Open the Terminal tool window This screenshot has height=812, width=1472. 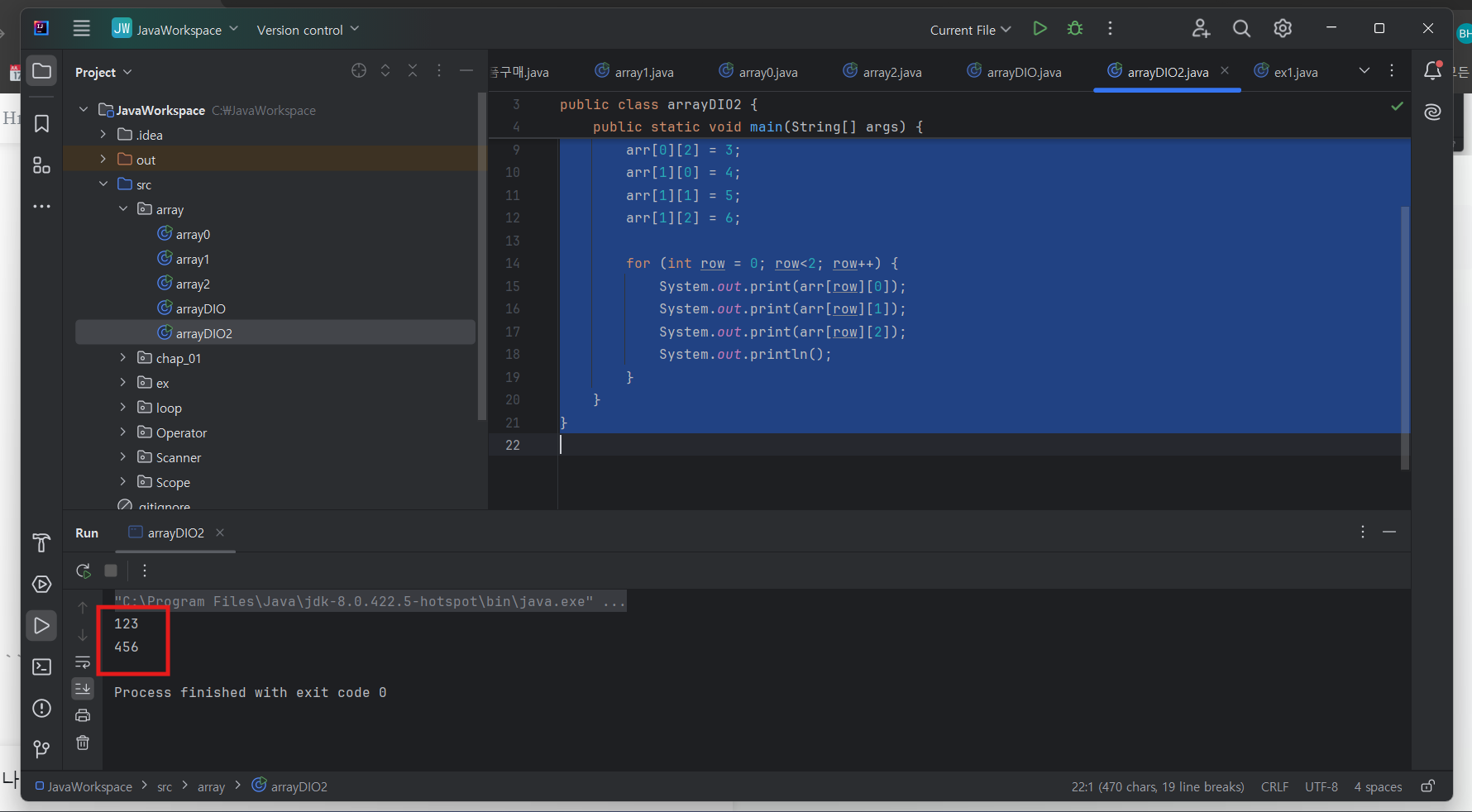pos(41,667)
